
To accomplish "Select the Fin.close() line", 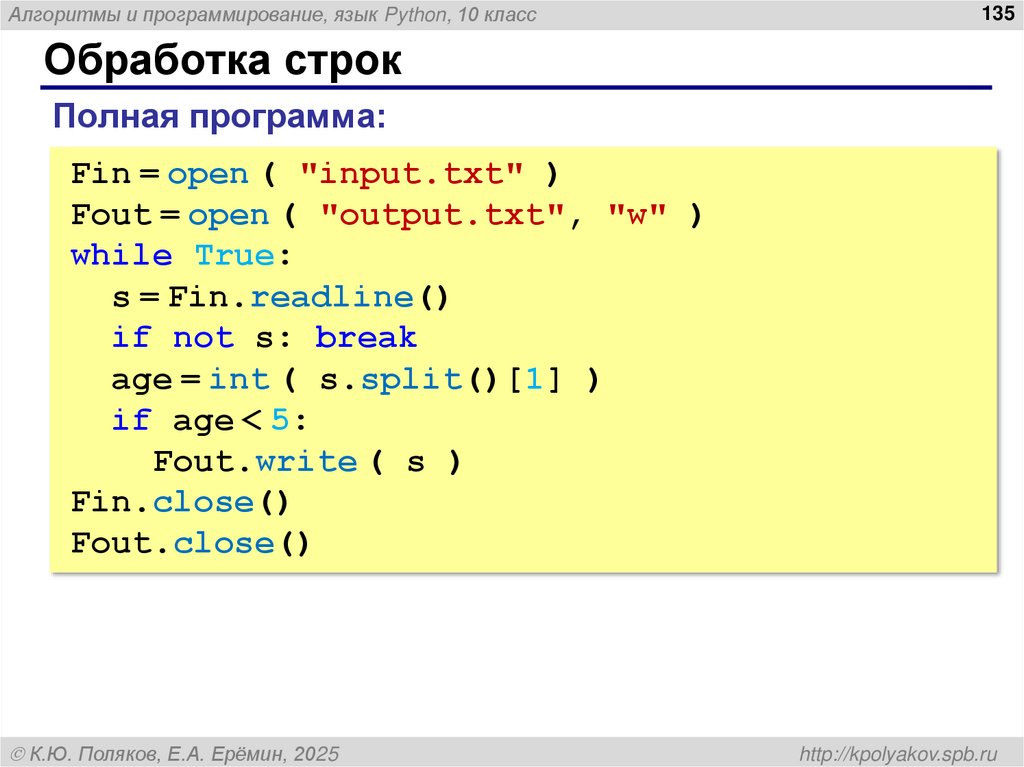I will click(180, 501).
